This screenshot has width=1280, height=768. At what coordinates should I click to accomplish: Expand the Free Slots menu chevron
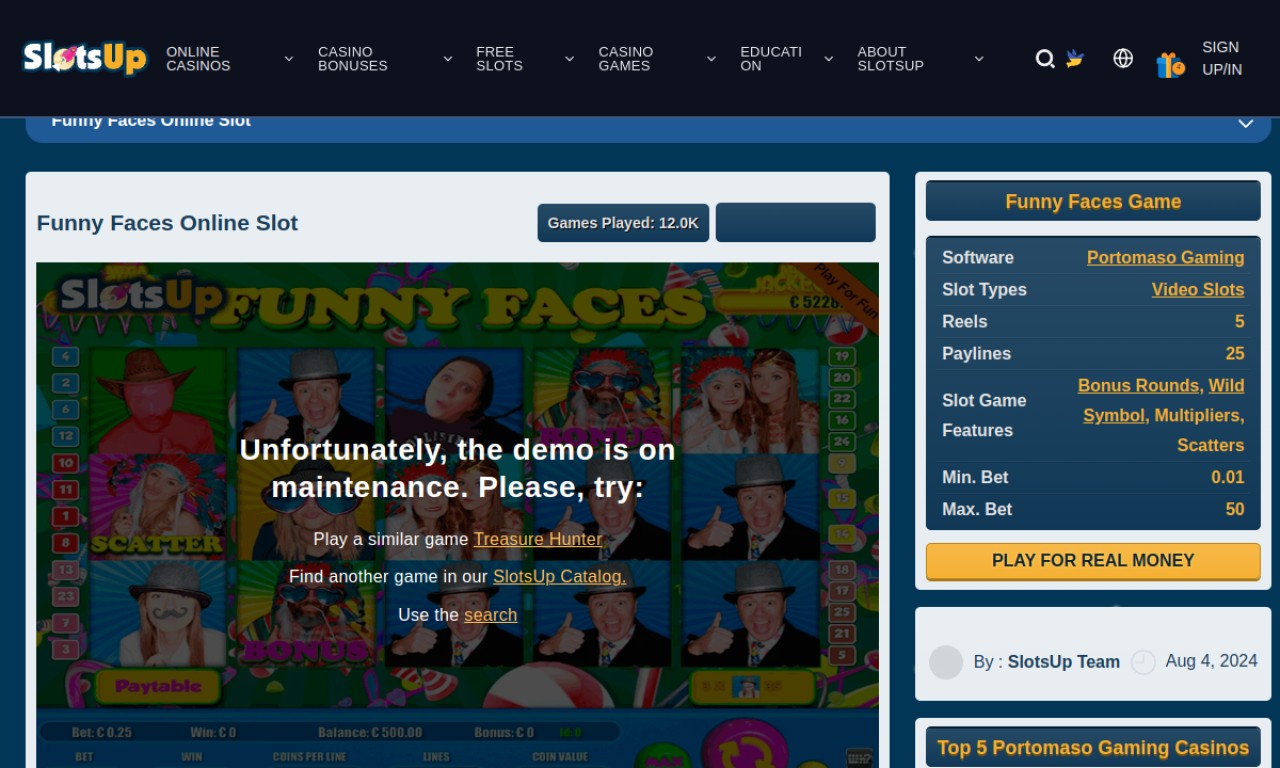[x=569, y=59]
